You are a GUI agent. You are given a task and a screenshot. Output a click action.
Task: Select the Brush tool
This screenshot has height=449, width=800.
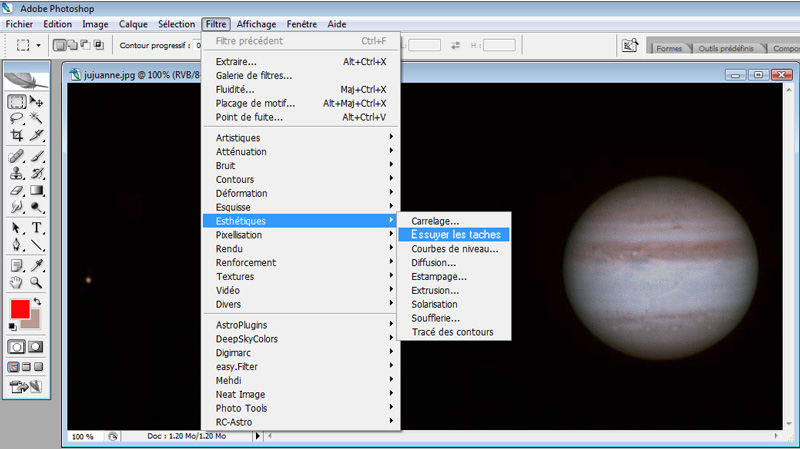tap(36, 156)
